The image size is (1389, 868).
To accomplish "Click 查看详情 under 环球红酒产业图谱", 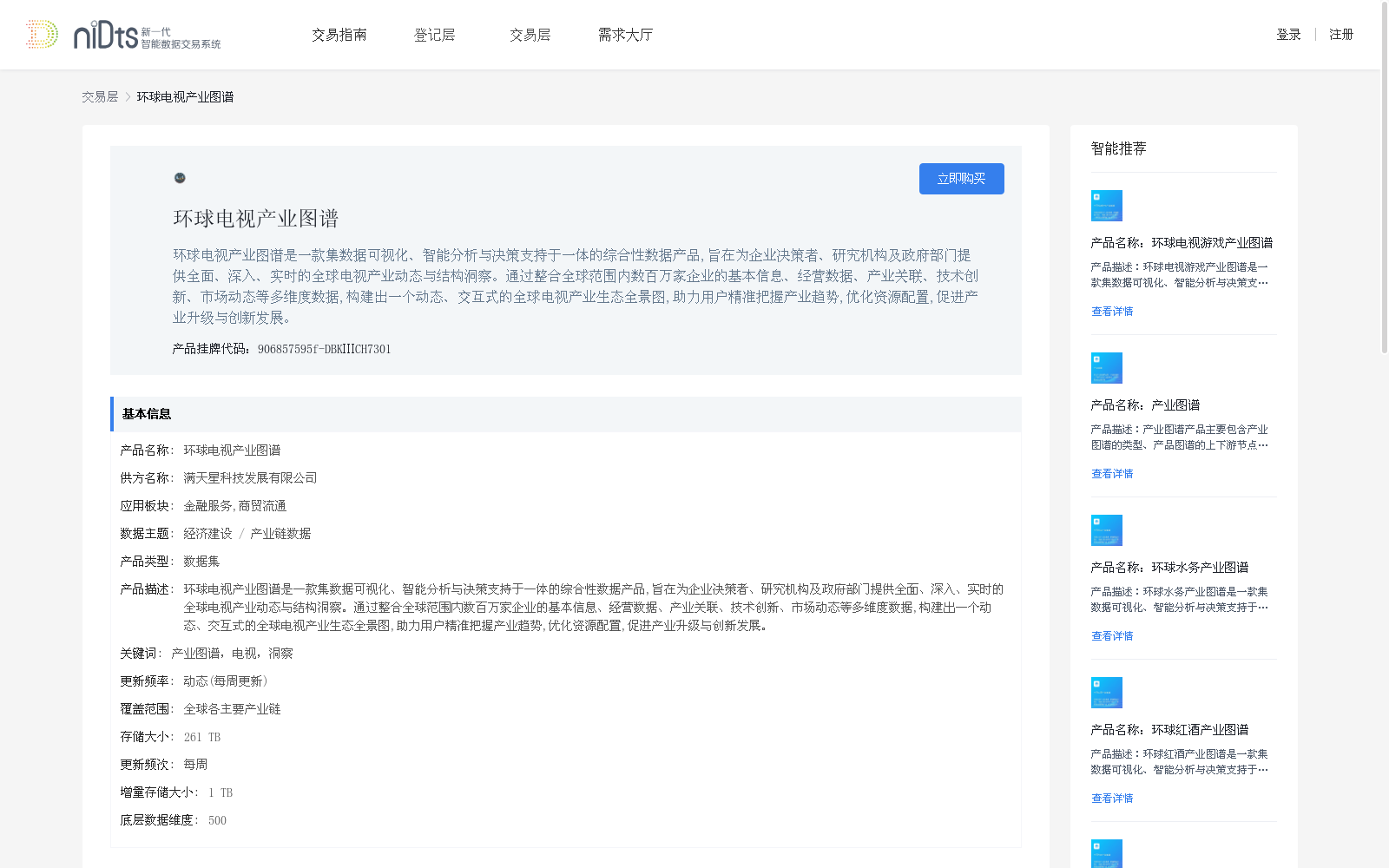I will [x=1112, y=799].
